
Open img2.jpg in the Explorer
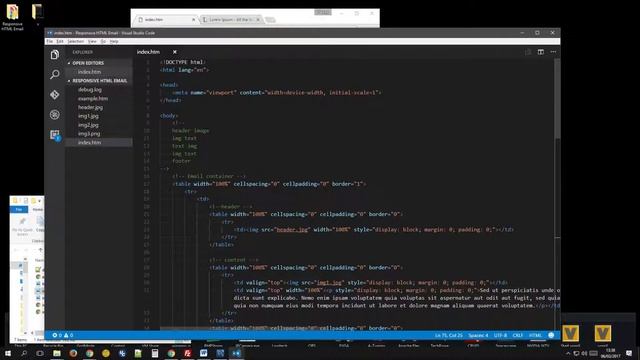88,125
